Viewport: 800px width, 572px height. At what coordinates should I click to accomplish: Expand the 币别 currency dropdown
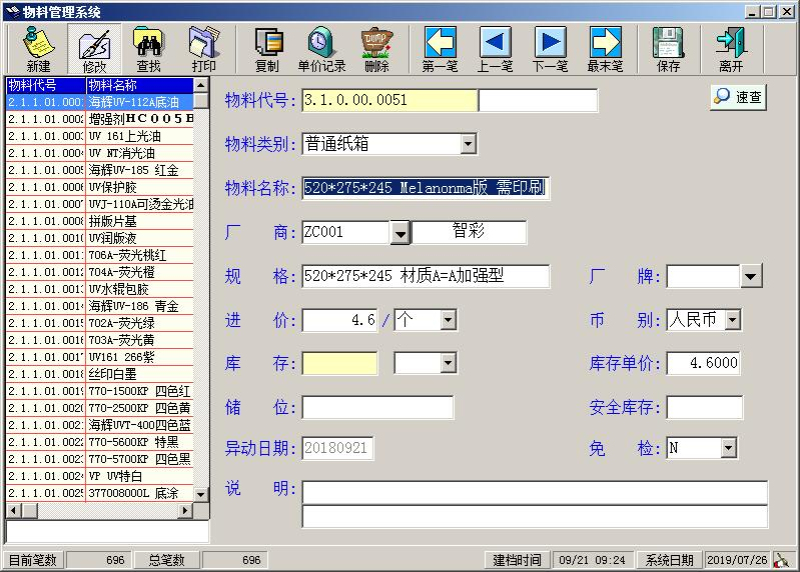(x=732, y=320)
